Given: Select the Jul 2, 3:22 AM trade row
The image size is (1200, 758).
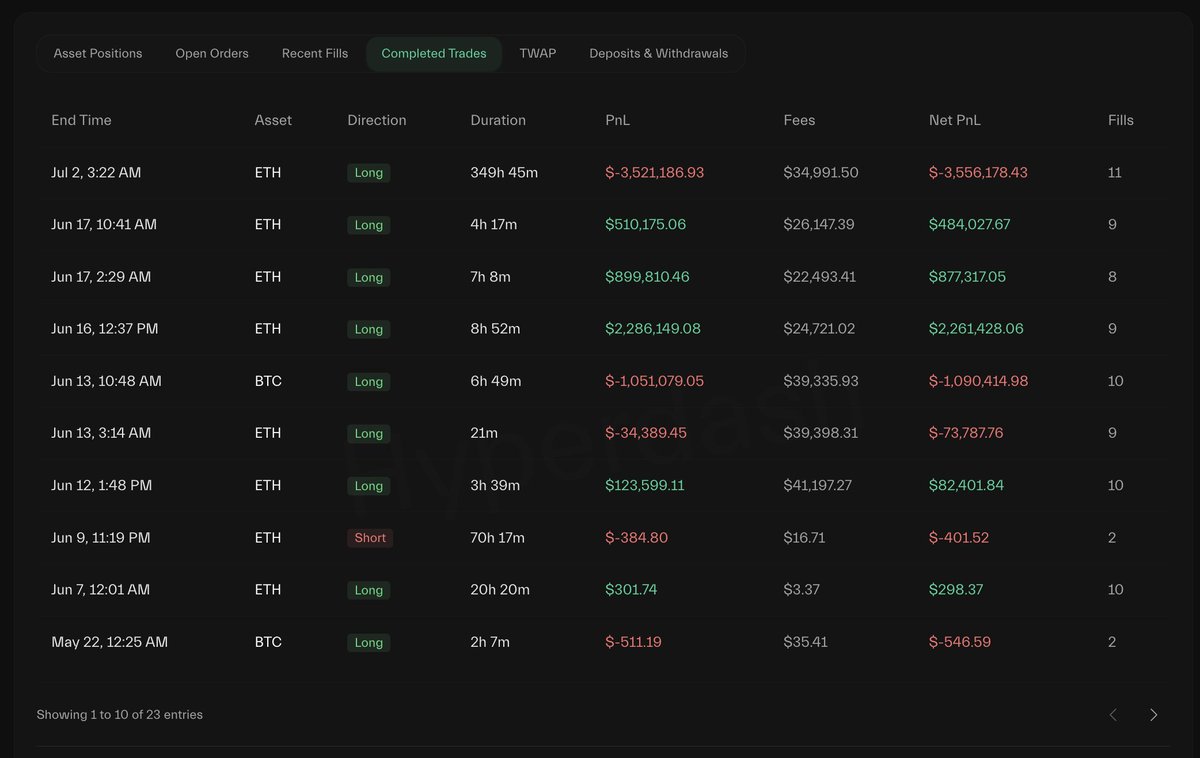Looking at the screenshot, I should pyautogui.click(x=601, y=173).
